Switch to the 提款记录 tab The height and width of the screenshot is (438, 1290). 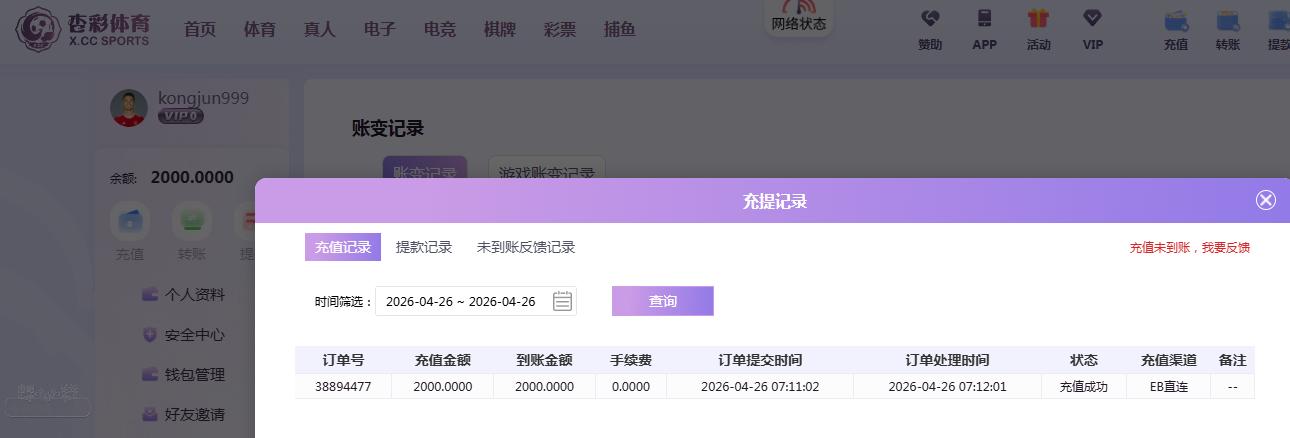(424, 247)
